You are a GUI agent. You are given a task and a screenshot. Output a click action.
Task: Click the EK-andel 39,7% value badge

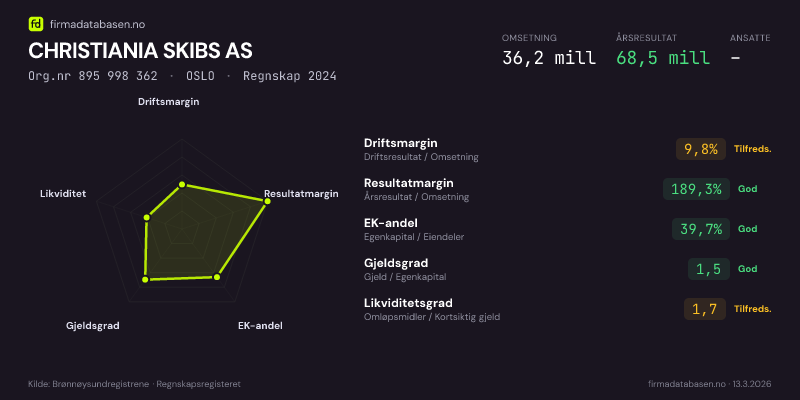700,229
